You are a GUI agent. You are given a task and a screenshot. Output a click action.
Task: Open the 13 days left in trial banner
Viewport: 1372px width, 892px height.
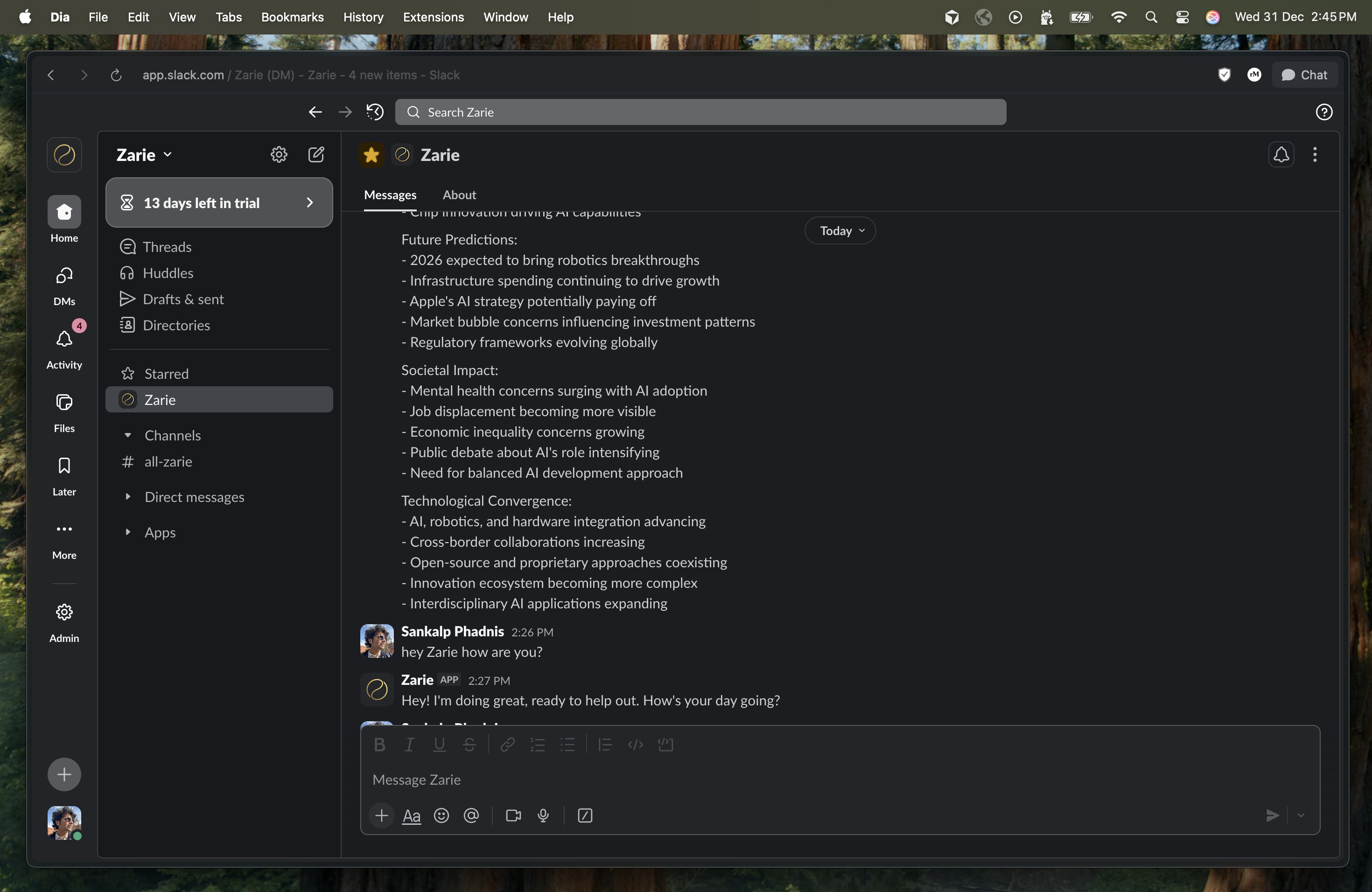[219, 202]
